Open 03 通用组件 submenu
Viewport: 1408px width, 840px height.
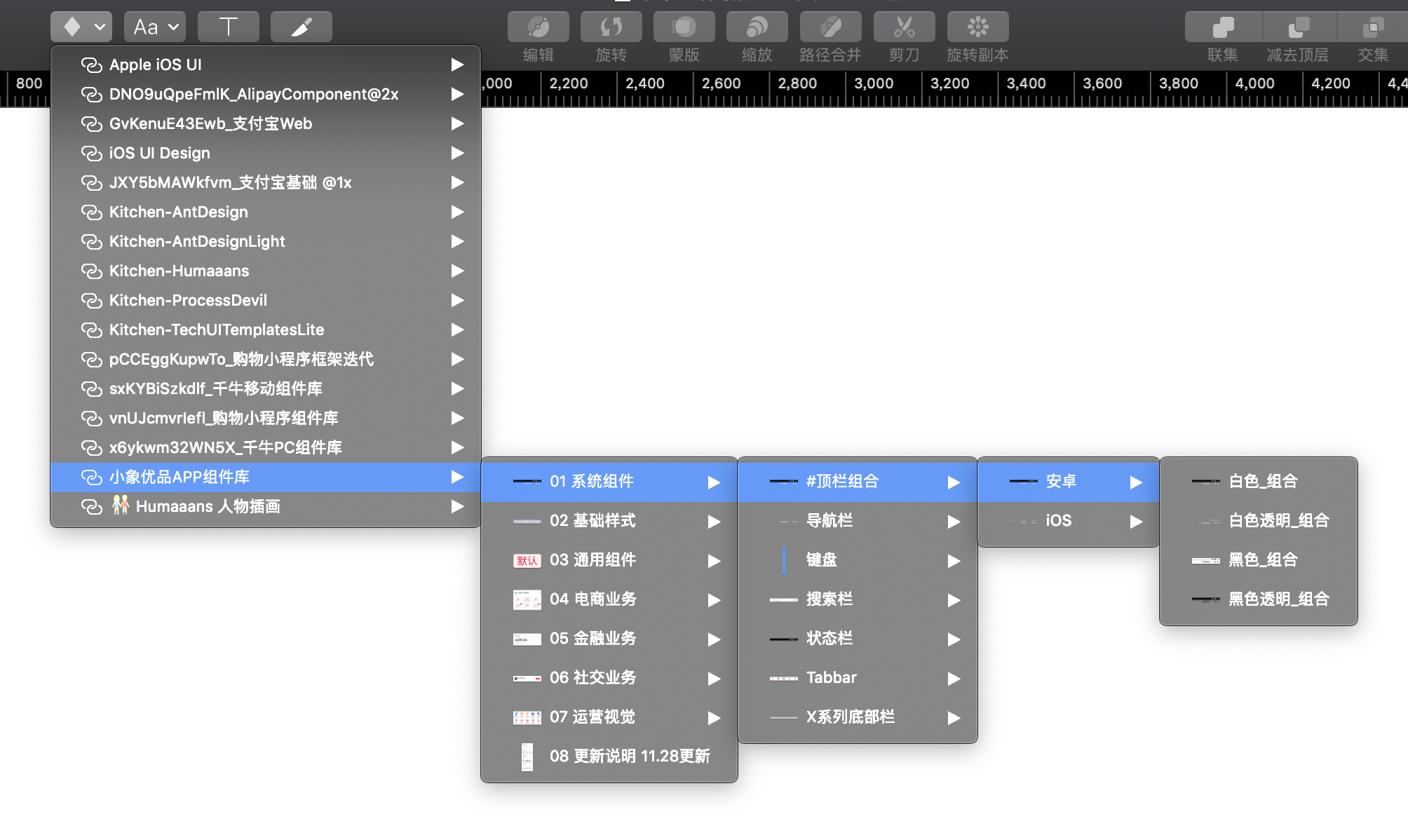(x=609, y=560)
